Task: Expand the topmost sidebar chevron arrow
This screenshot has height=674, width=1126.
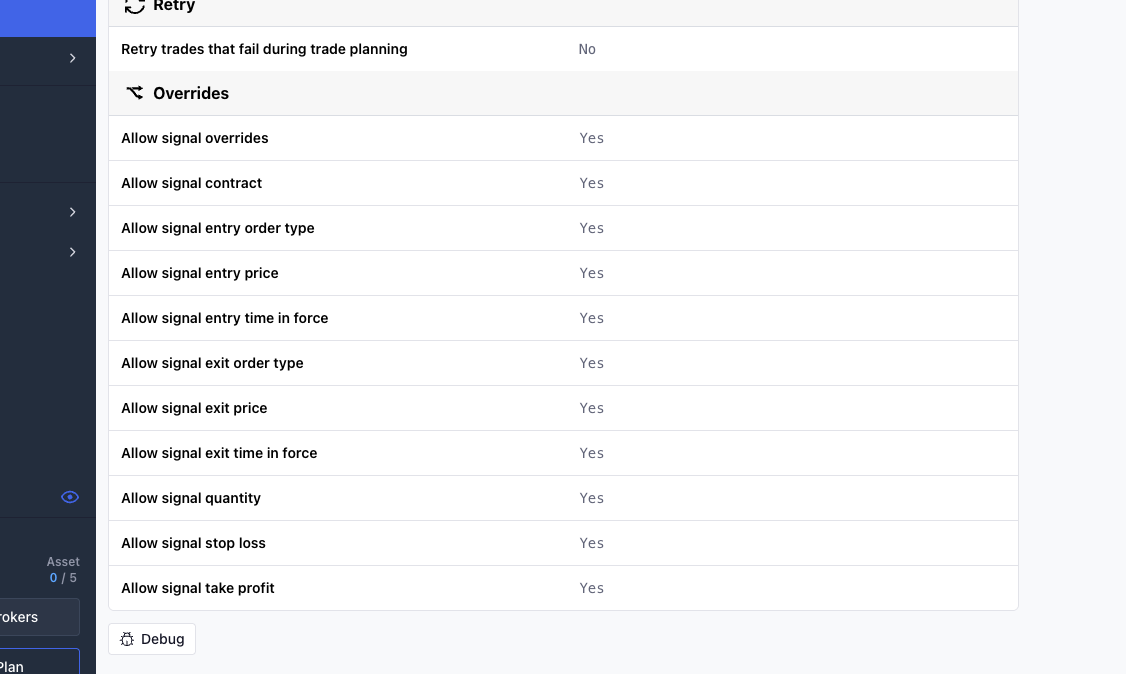Action: [72, 58]
